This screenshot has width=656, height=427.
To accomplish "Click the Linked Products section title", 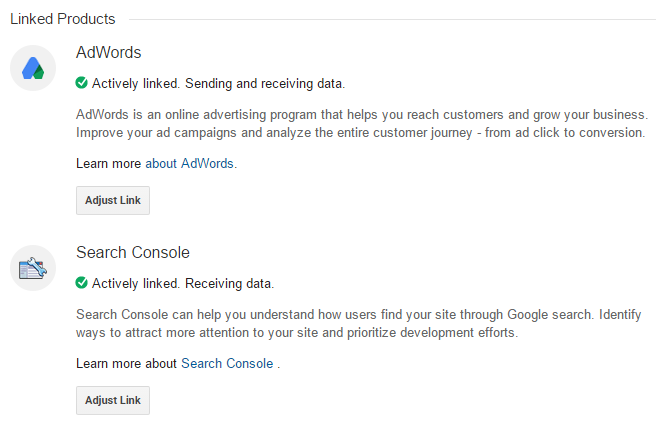I will (x=63, y=19).
